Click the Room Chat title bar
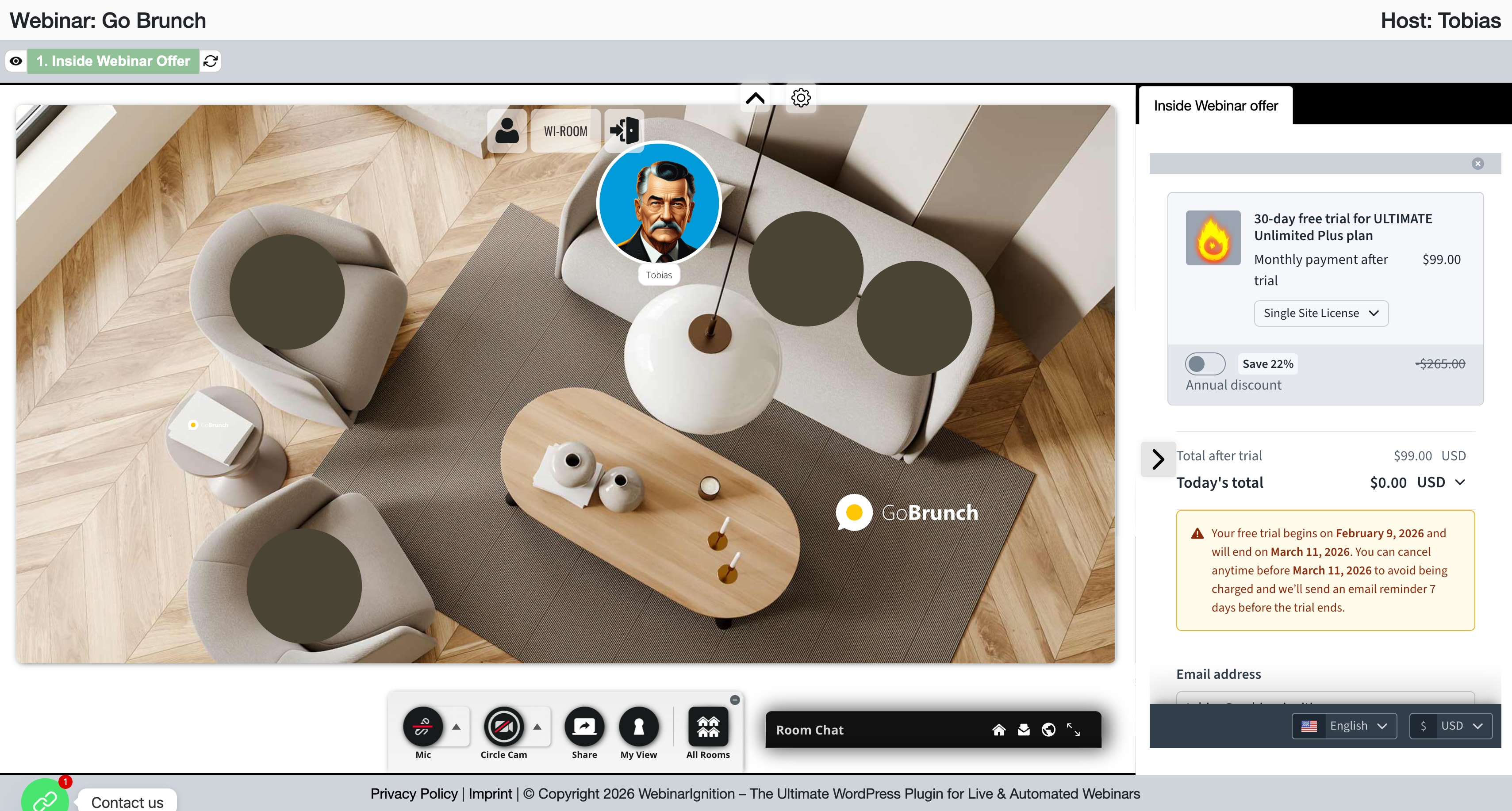 coord(933,730)
